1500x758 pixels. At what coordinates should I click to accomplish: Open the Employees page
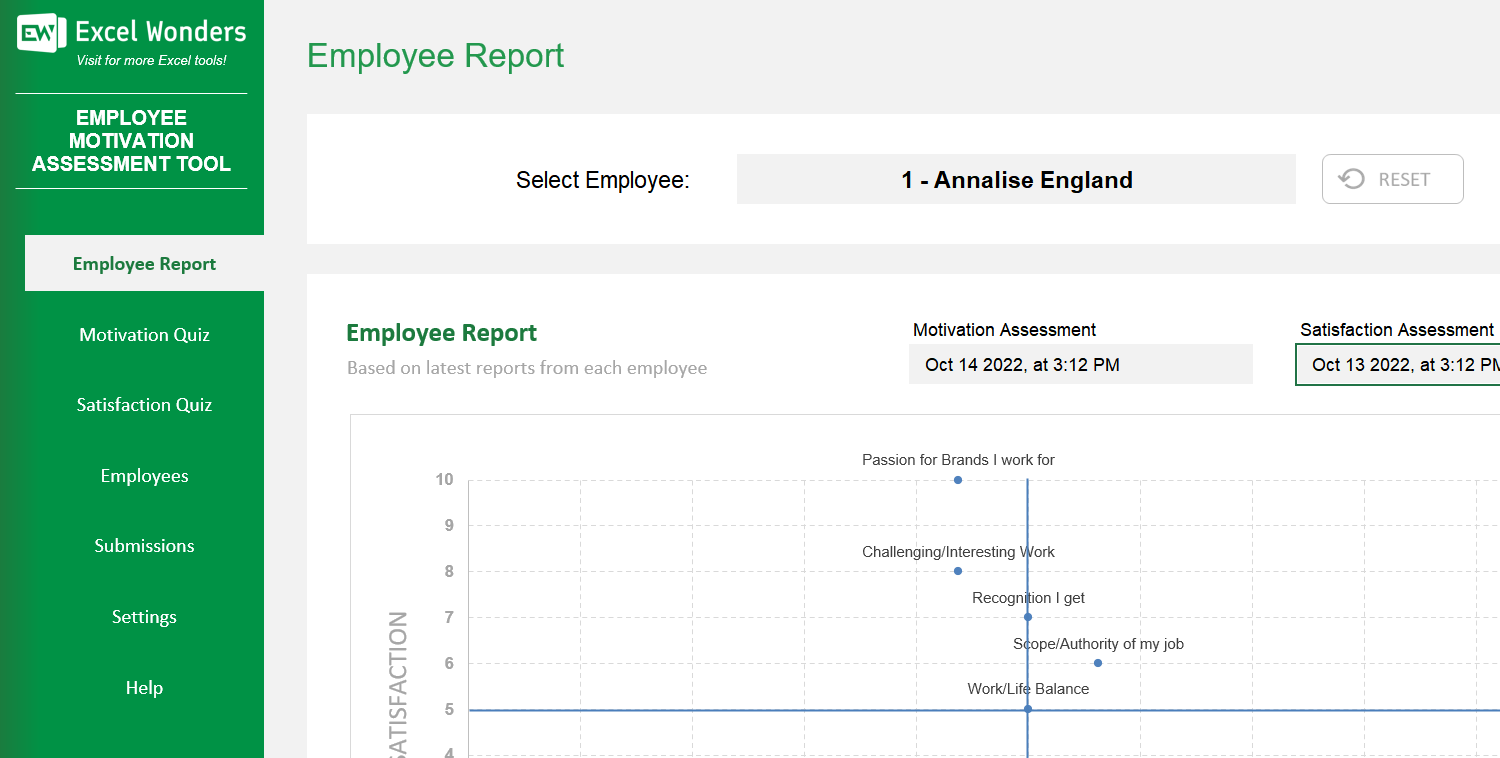[144, 475]
